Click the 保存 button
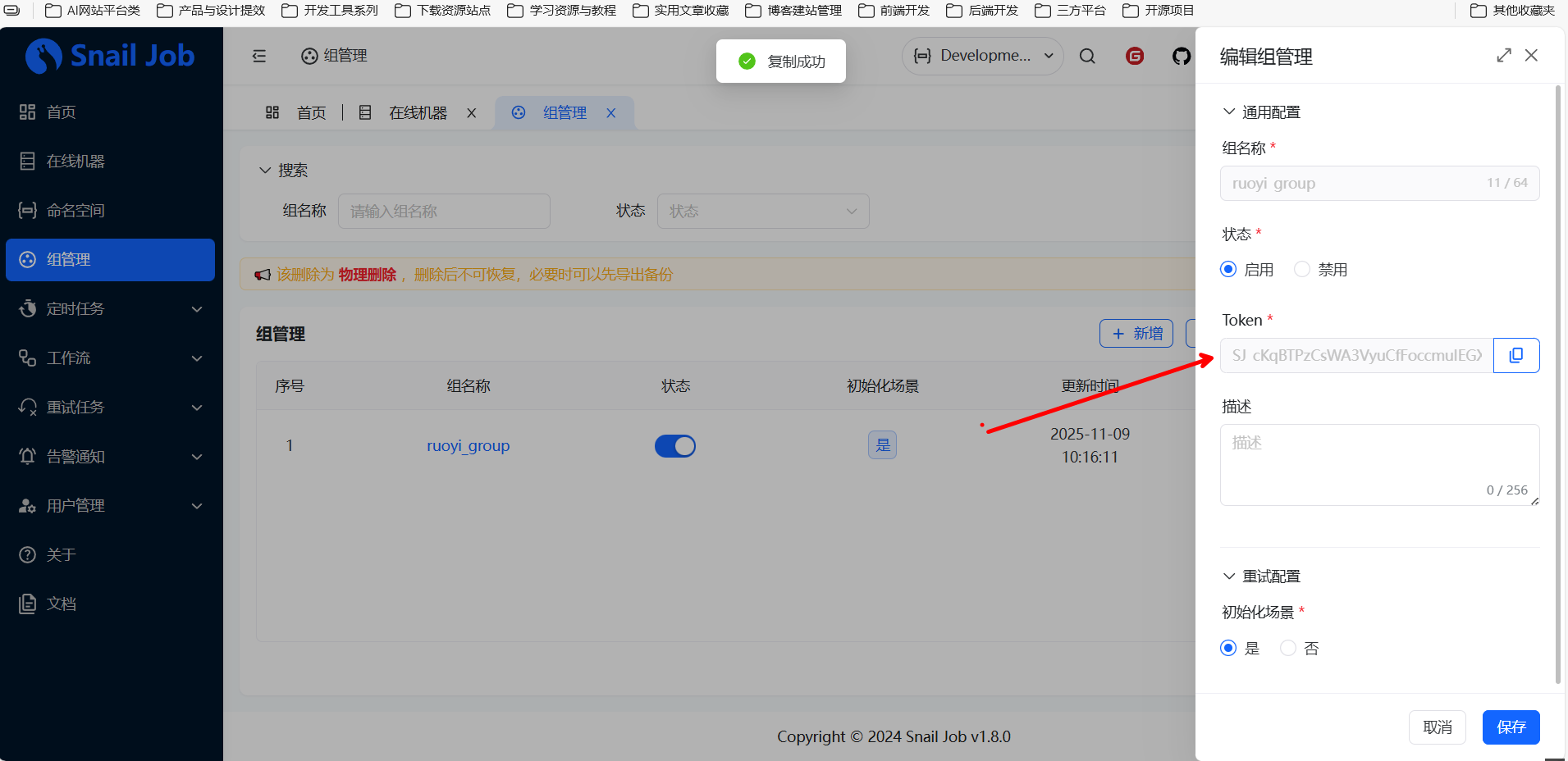The width and height of the screenshot is (1568, 761). pyautogui.click(x=1510, y=727)
